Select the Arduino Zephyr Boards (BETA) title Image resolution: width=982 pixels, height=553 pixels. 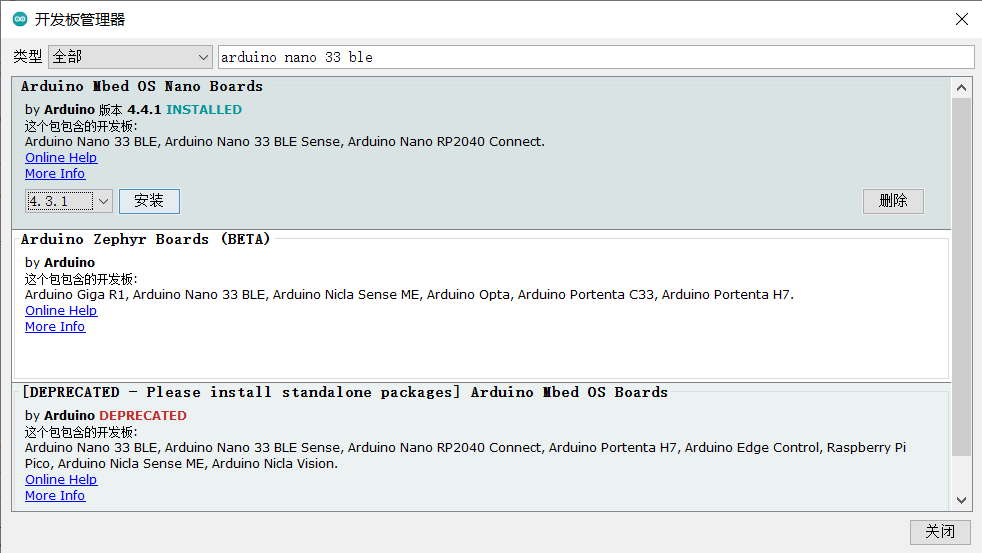click(145, 239)
